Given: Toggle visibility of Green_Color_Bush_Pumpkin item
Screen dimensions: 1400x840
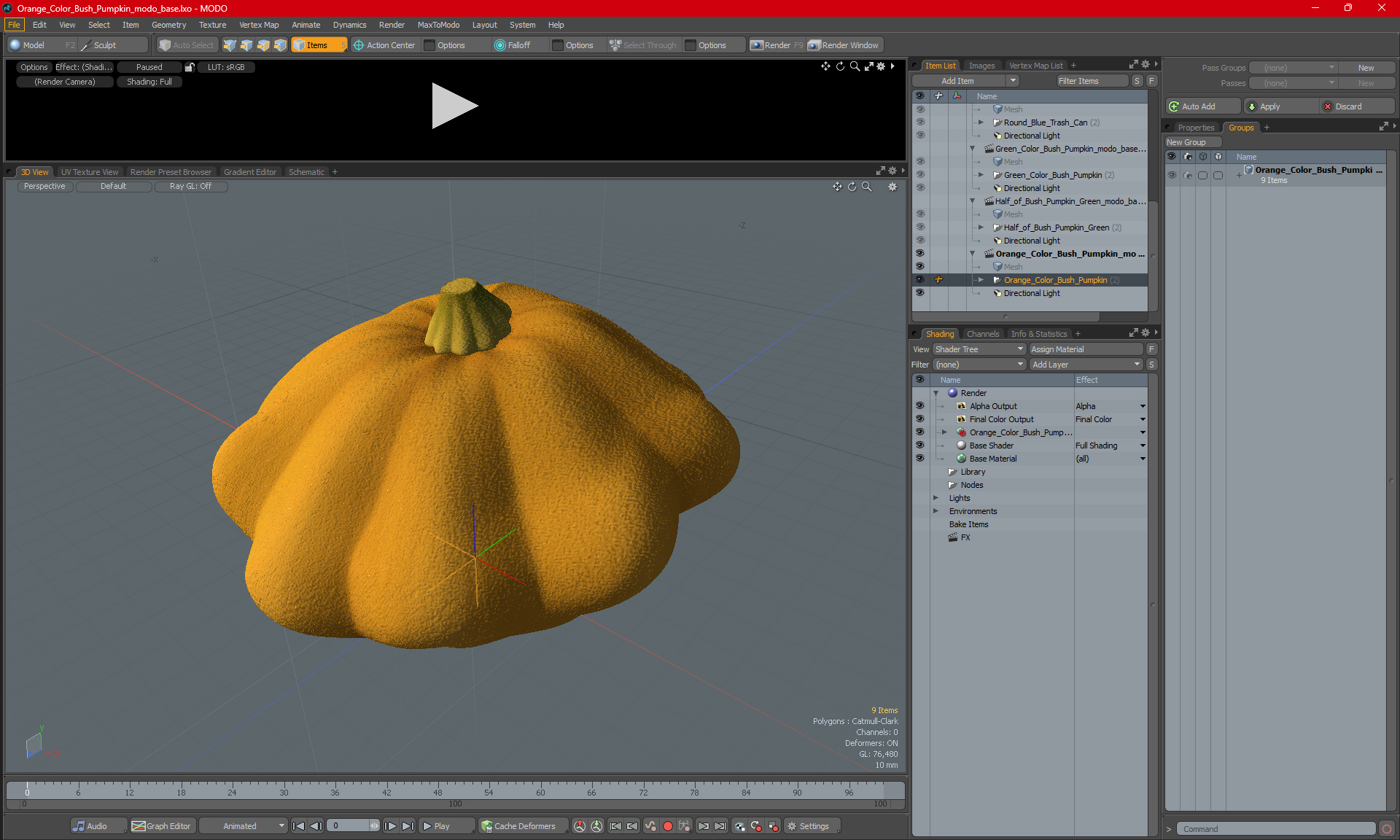Looking at the screenshot, I should point(920,175).
